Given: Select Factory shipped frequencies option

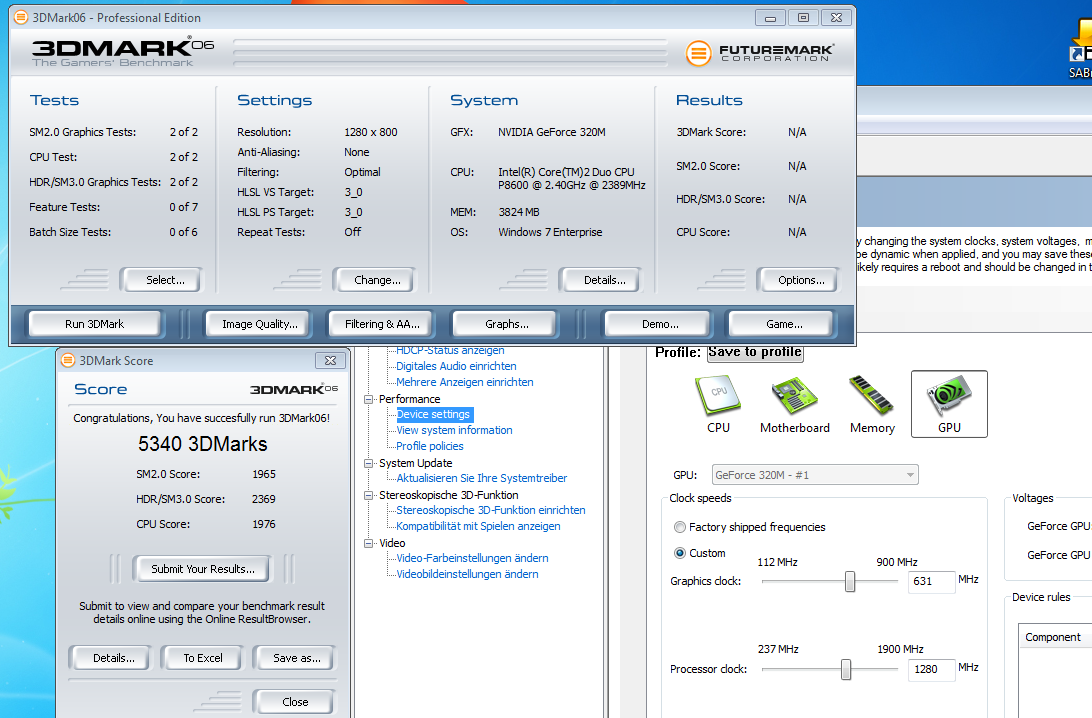Looking at the screenshot, I should 749,527.
